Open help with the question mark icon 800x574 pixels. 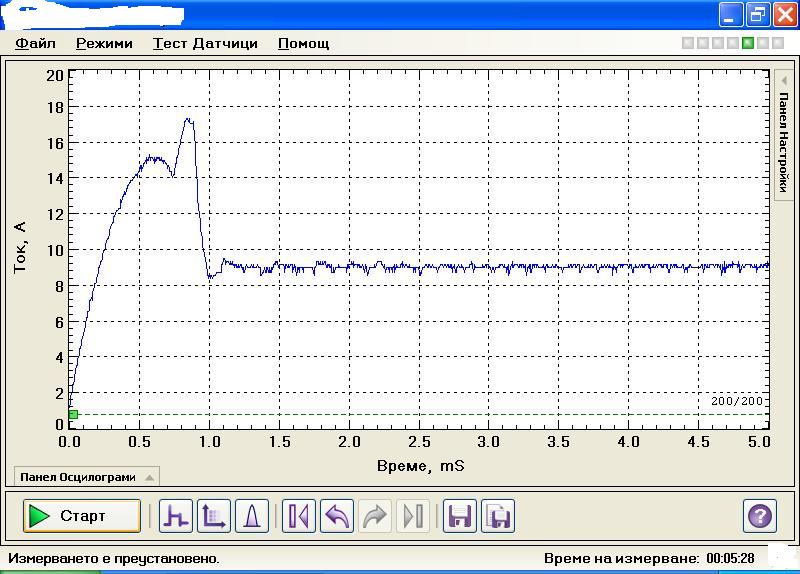pyautogui.click(x=760, y=516)
